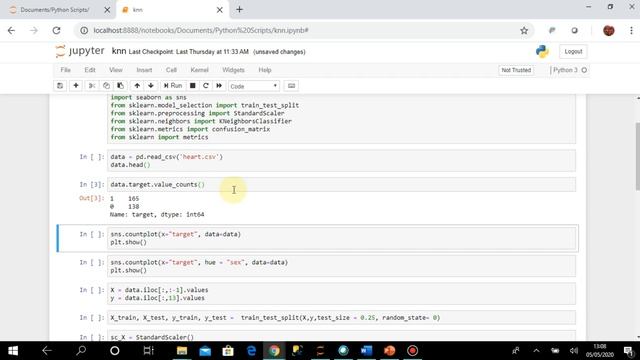The width and height of the screenshot is (640, 360).
Task: Rename notebook by clicking knn title
Action: (x=119, y=51)
